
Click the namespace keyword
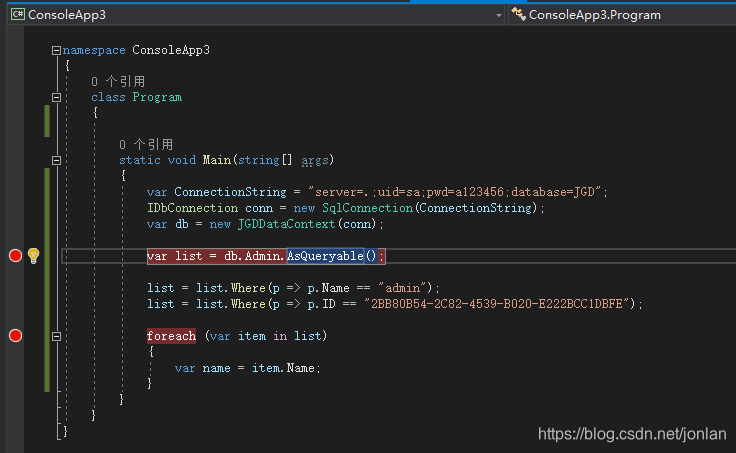click(x=94, y=50)
